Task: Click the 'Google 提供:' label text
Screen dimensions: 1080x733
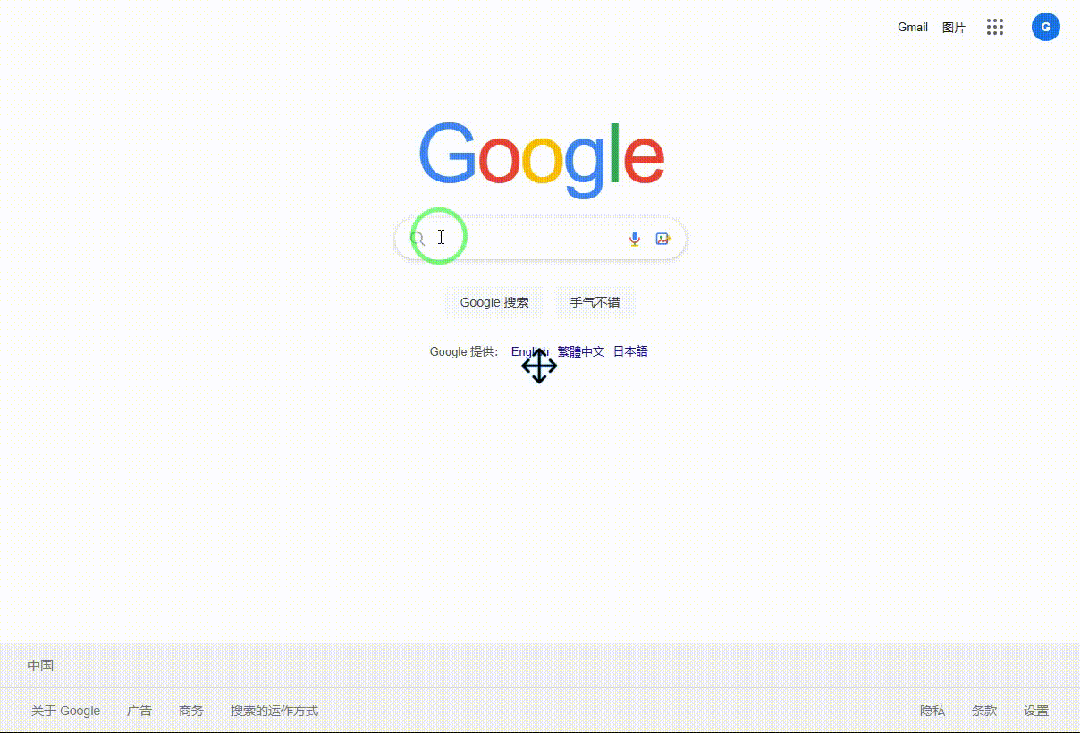Action: click(x=464, y=352)
